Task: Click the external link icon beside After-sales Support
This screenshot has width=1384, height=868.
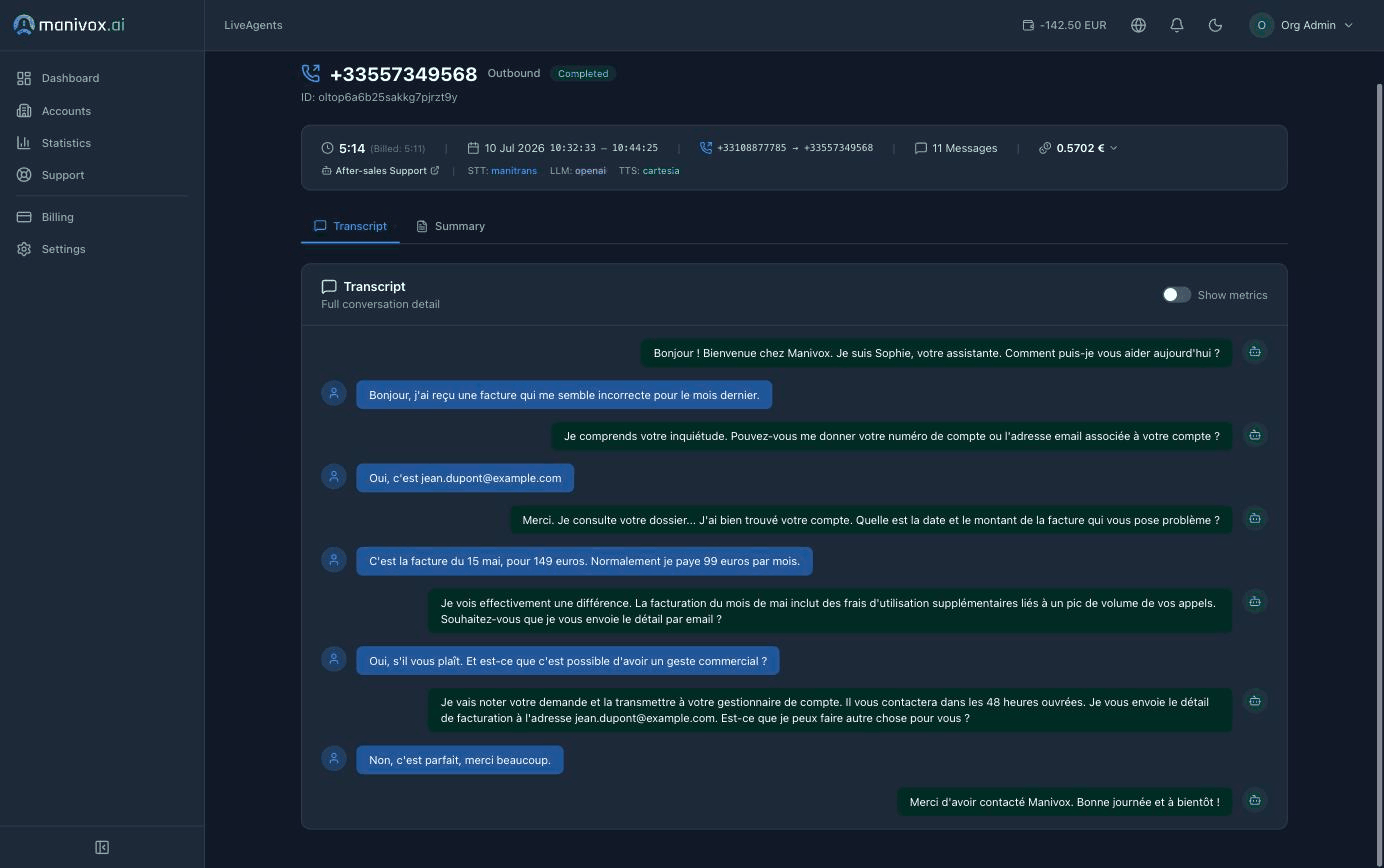Action: (435, 171)
